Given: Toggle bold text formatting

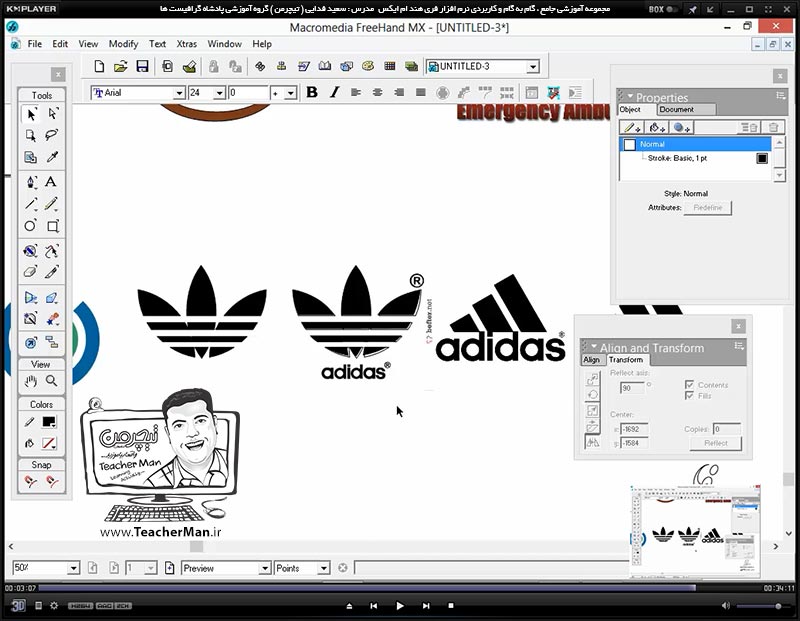Looking at the screenshot, I should tap(312, 92).
